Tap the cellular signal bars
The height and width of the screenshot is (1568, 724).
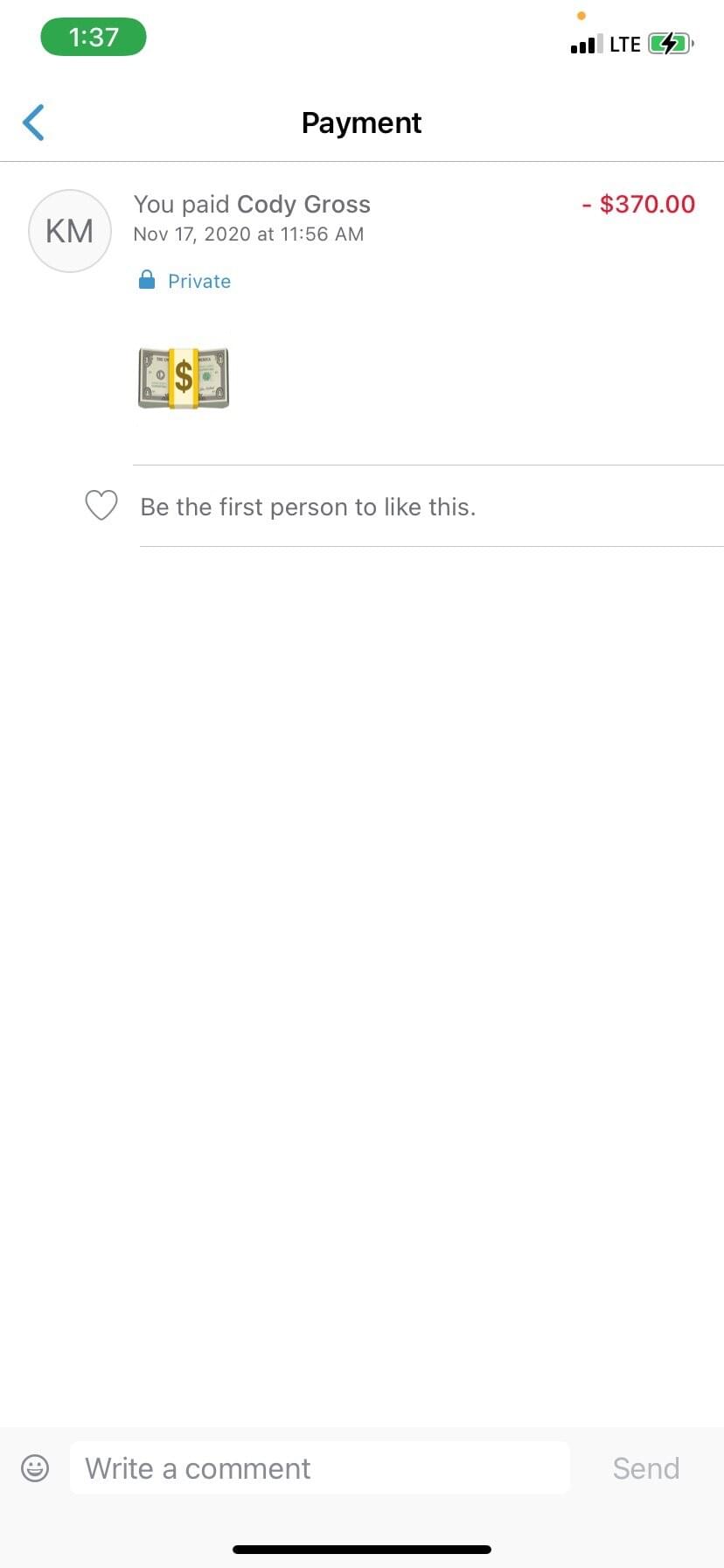(x=587, y=44)
